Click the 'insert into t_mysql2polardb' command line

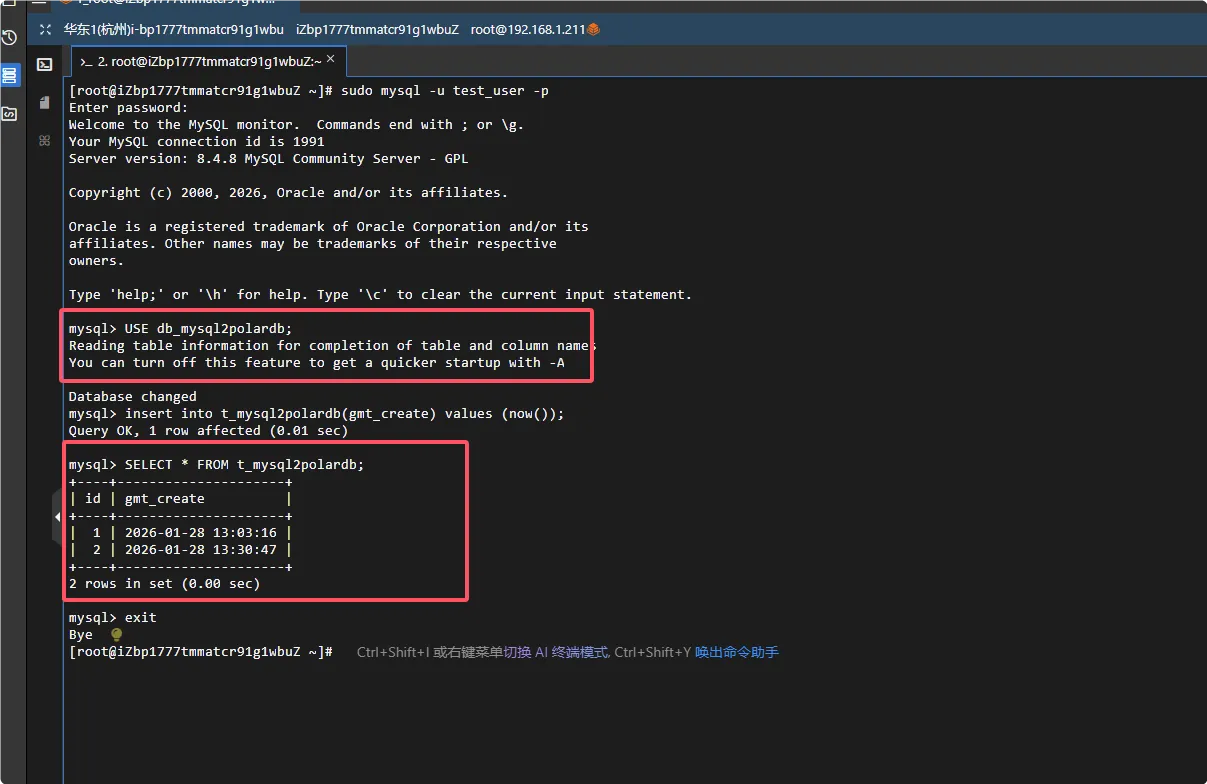tap(317, 414)
